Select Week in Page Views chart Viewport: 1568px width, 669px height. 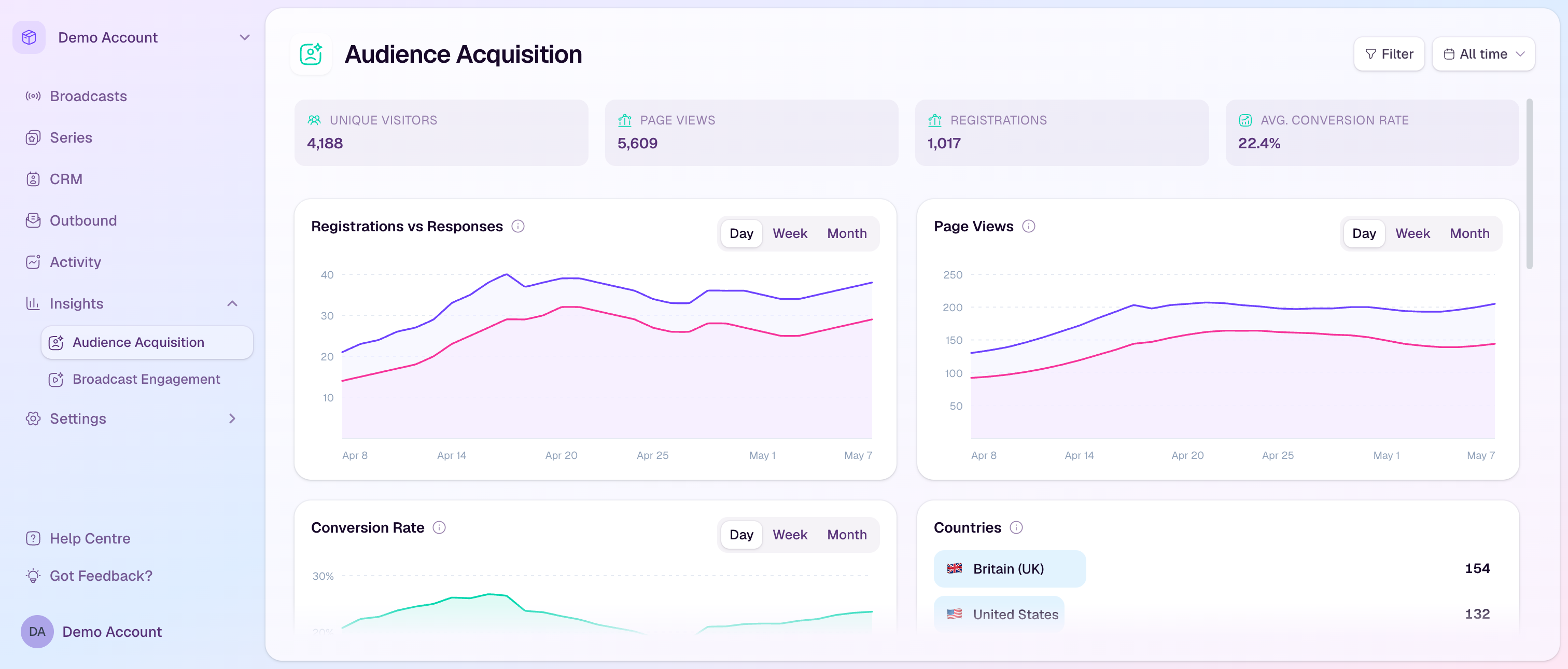point(1413,234)
